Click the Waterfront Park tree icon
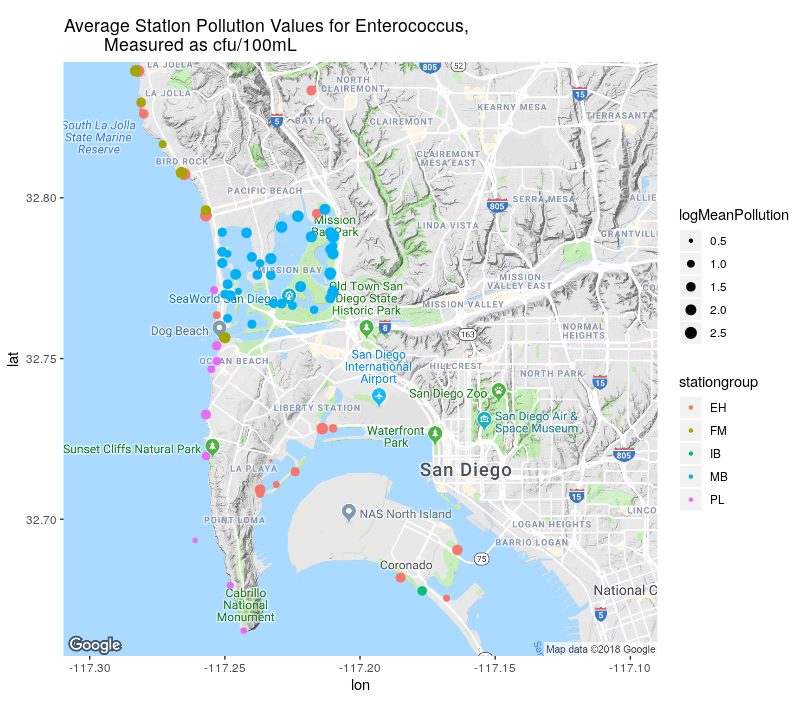The image size is (804, 713). 435,435
